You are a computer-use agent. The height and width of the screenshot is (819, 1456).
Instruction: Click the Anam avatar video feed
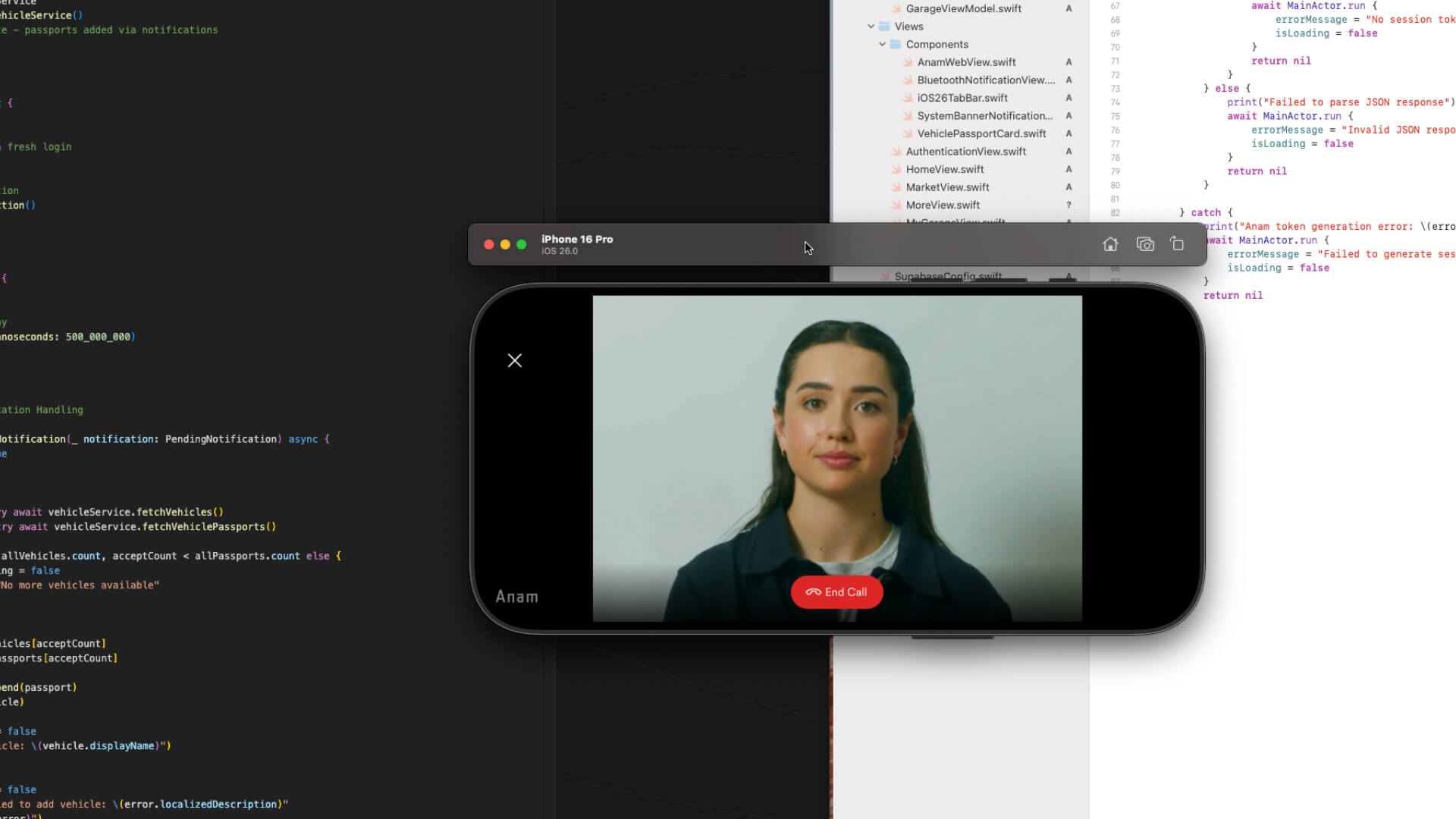coord(836,440)
